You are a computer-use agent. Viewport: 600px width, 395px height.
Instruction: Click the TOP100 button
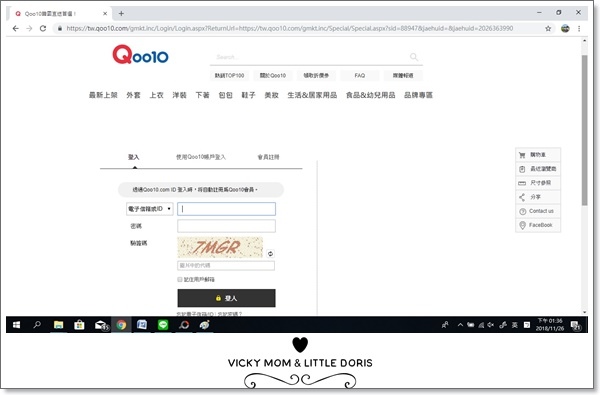[229, 75]
